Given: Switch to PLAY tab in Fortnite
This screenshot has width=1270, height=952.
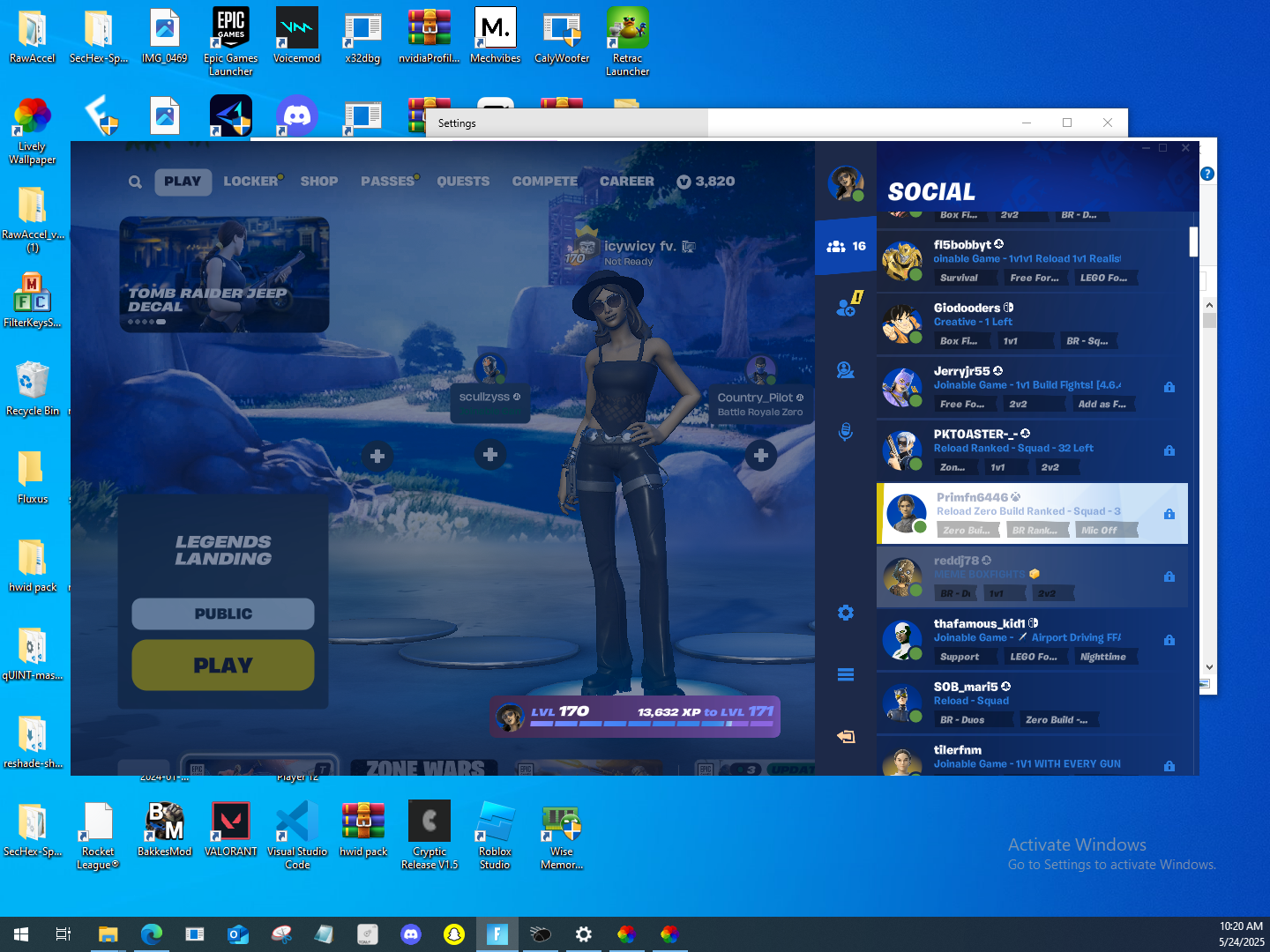Looking at the screenshot, I should point(183,182).
